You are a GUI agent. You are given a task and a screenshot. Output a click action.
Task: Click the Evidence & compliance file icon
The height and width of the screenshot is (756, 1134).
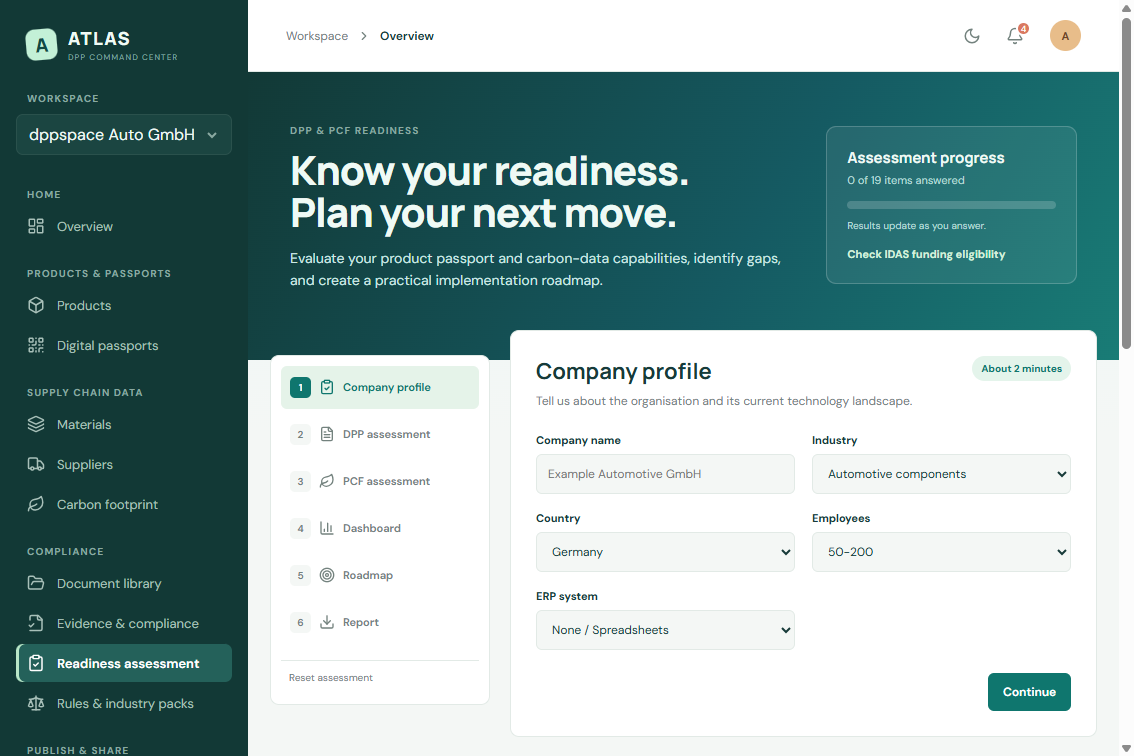tap(36, 623)
